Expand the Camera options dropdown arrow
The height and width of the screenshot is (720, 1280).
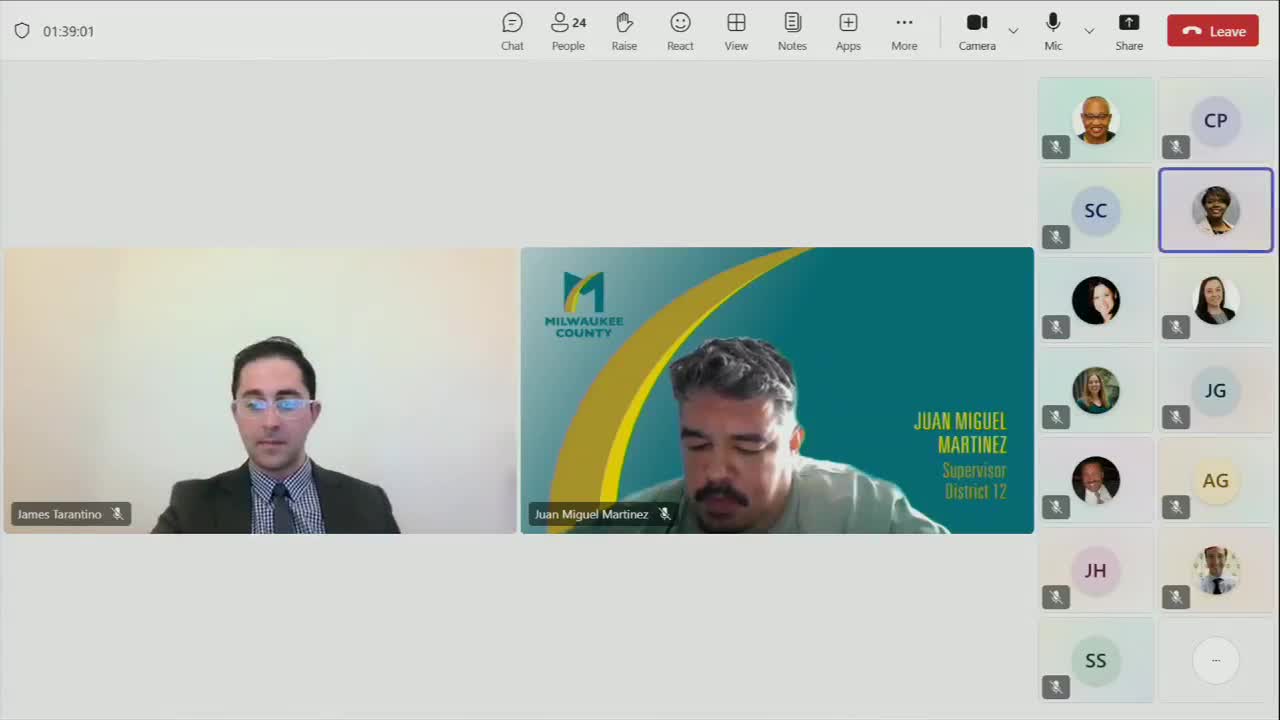tap(1013, 31)
